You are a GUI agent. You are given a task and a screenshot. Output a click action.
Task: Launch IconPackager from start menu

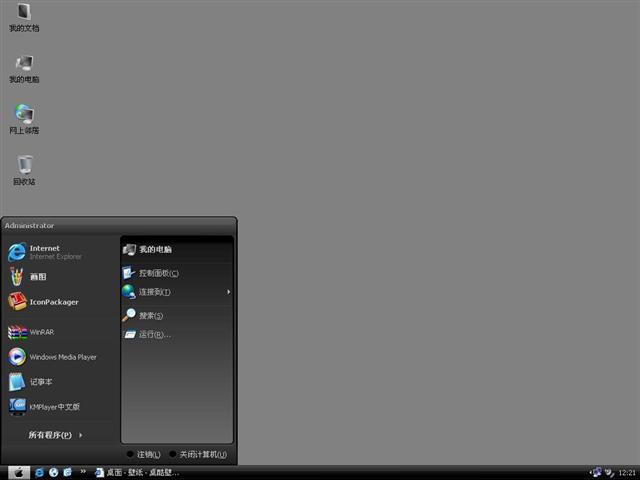pos(61,302)
